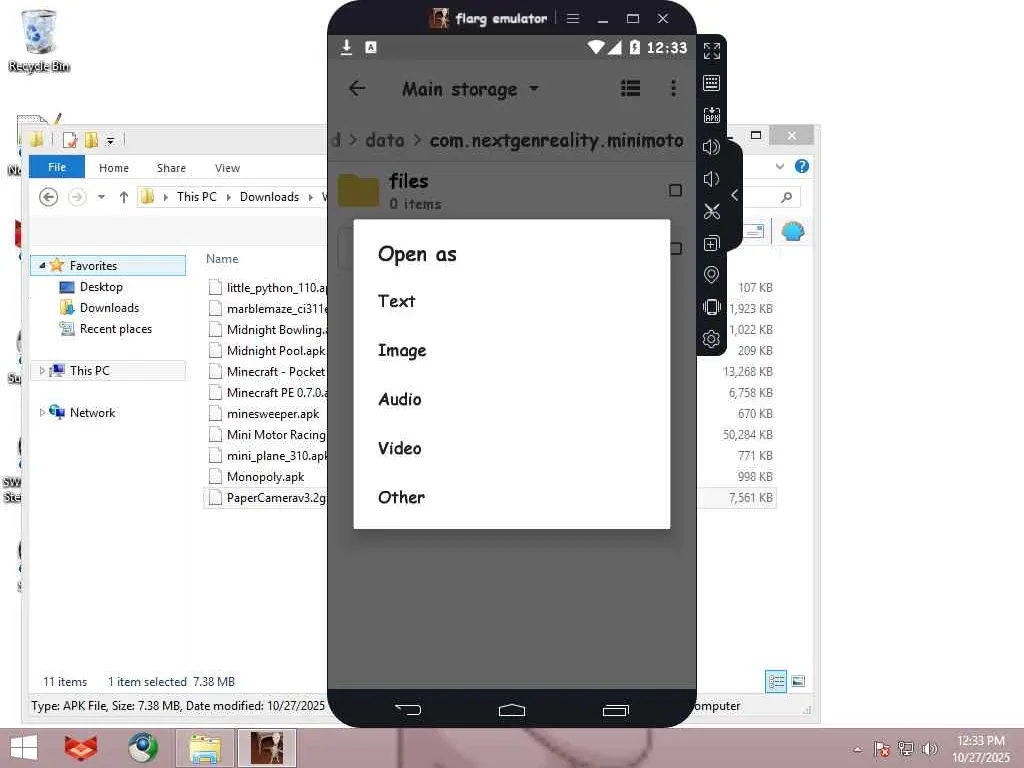Open the Main storage dropdown
Screen dimensions: 1024x768
coord(470,89)
